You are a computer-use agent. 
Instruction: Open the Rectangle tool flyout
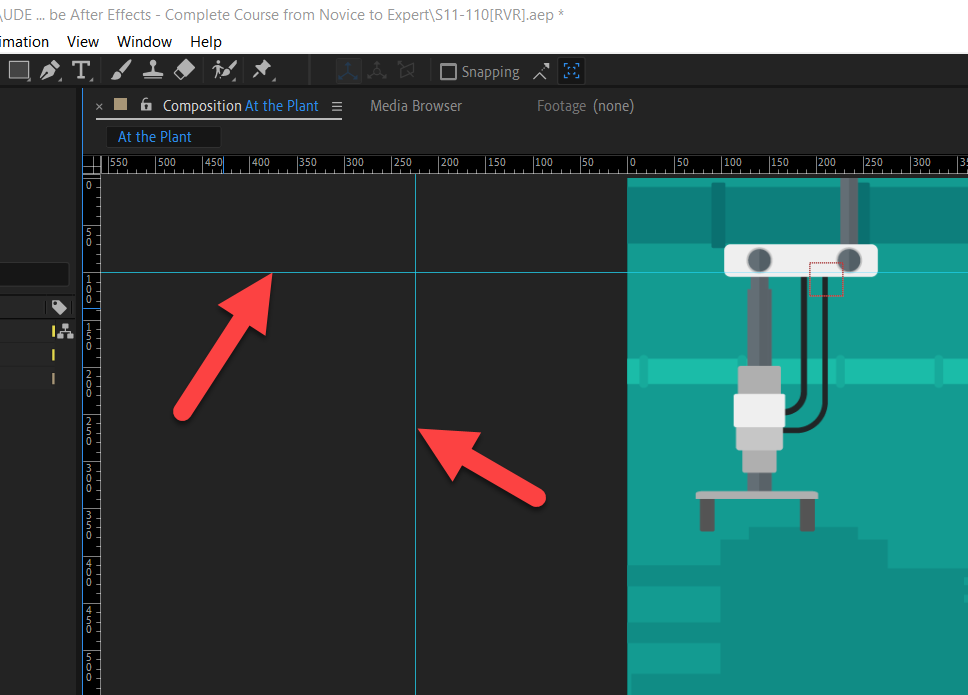point(30,80)
